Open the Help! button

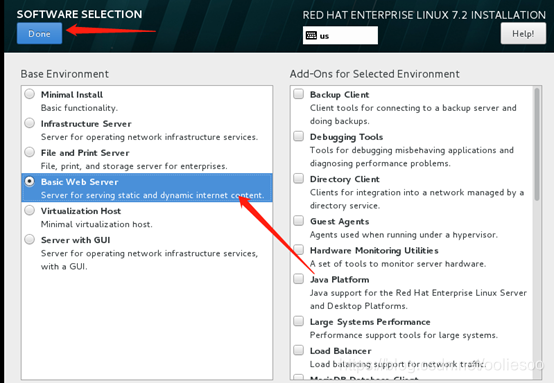(x=523, y=34)
